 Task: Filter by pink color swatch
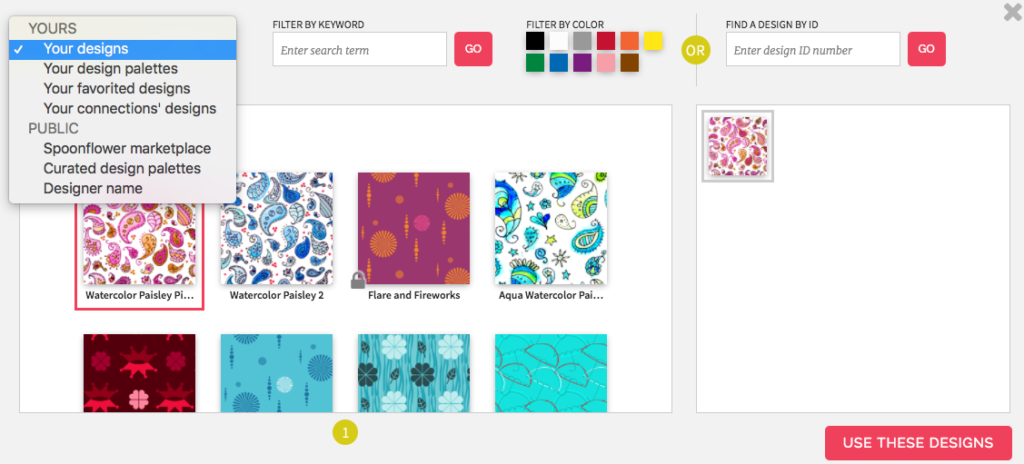[605, 63]
